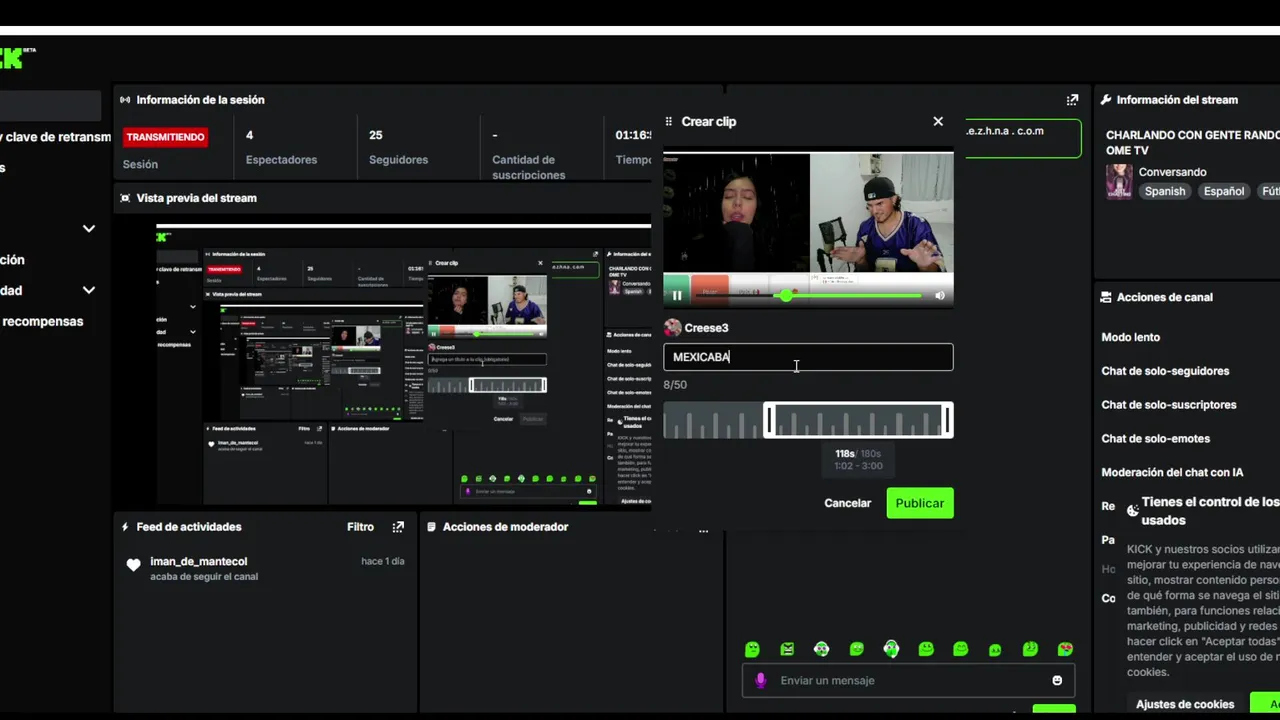1280x720 pixels.
Task: Open Ajustes de cookies
Action: (1185, 704)
